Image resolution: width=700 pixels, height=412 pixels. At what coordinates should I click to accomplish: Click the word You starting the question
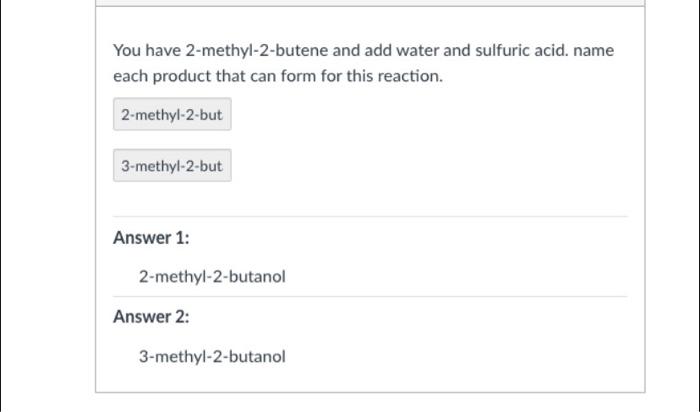pos(127,50)
